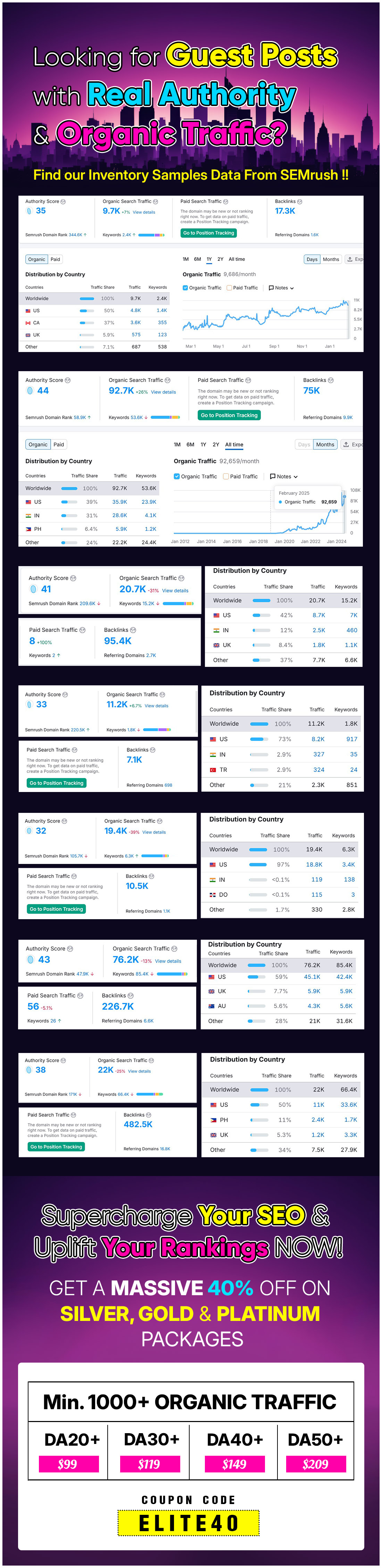Click the keywords color bar beside Keywords 53.6K

(165, 418)
